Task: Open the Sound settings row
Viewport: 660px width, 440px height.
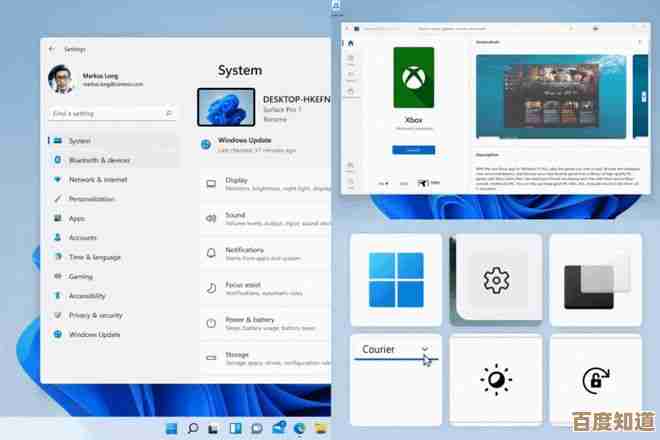Action: click(x=266, y=219)
